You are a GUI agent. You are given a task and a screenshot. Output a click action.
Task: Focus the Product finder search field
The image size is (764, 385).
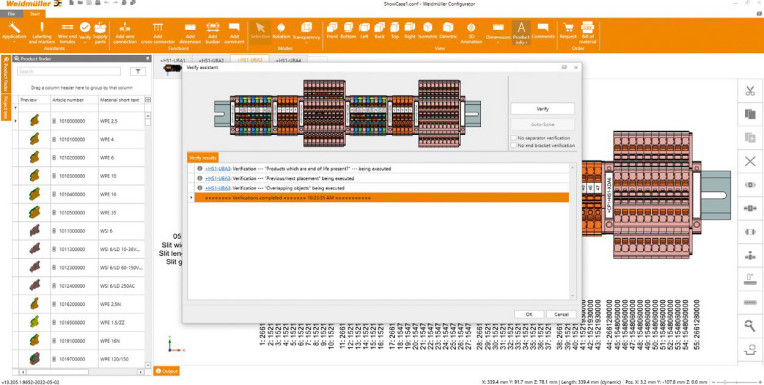(69, 72)
